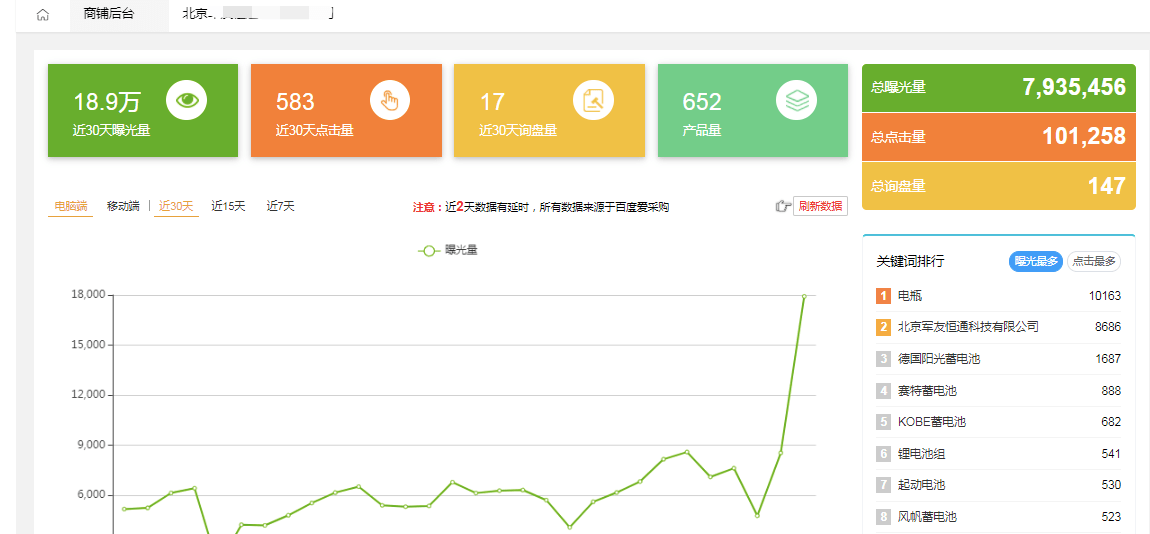Click the pointing hand icon beside 刷新数据

783,206
